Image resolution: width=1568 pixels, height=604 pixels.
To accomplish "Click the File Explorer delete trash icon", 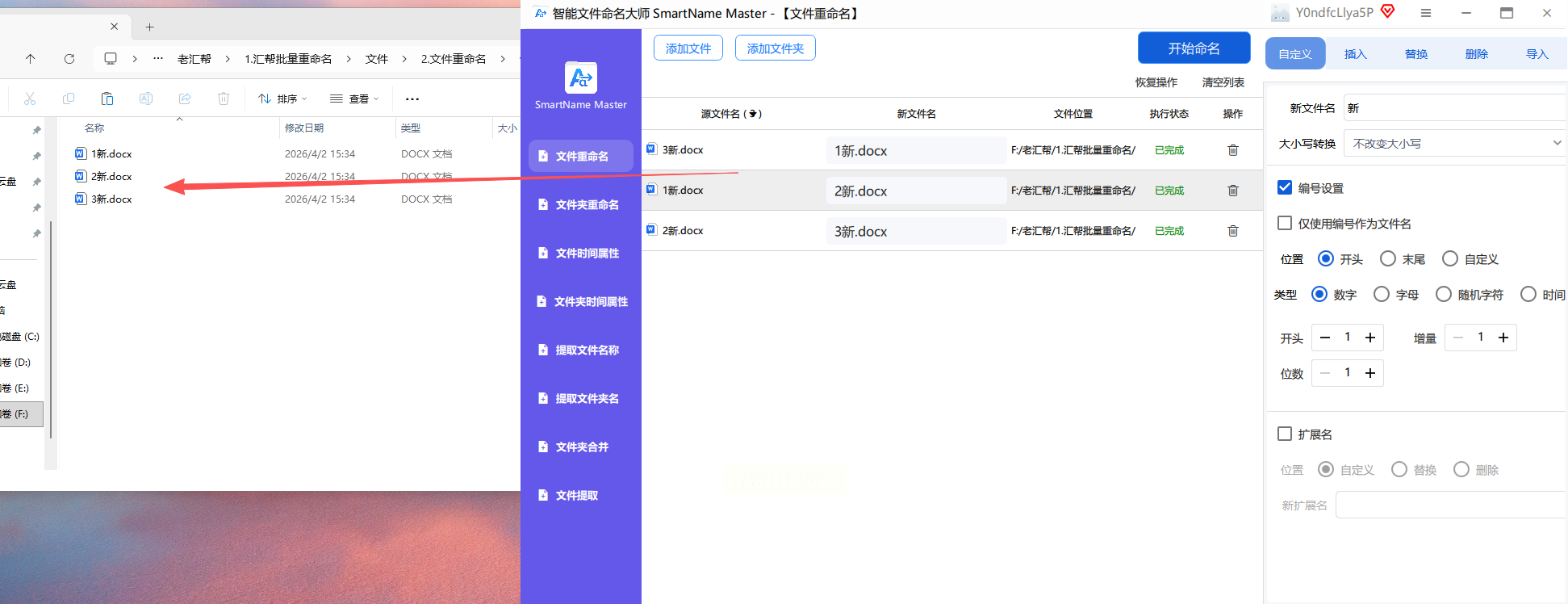I will [224, 99].
